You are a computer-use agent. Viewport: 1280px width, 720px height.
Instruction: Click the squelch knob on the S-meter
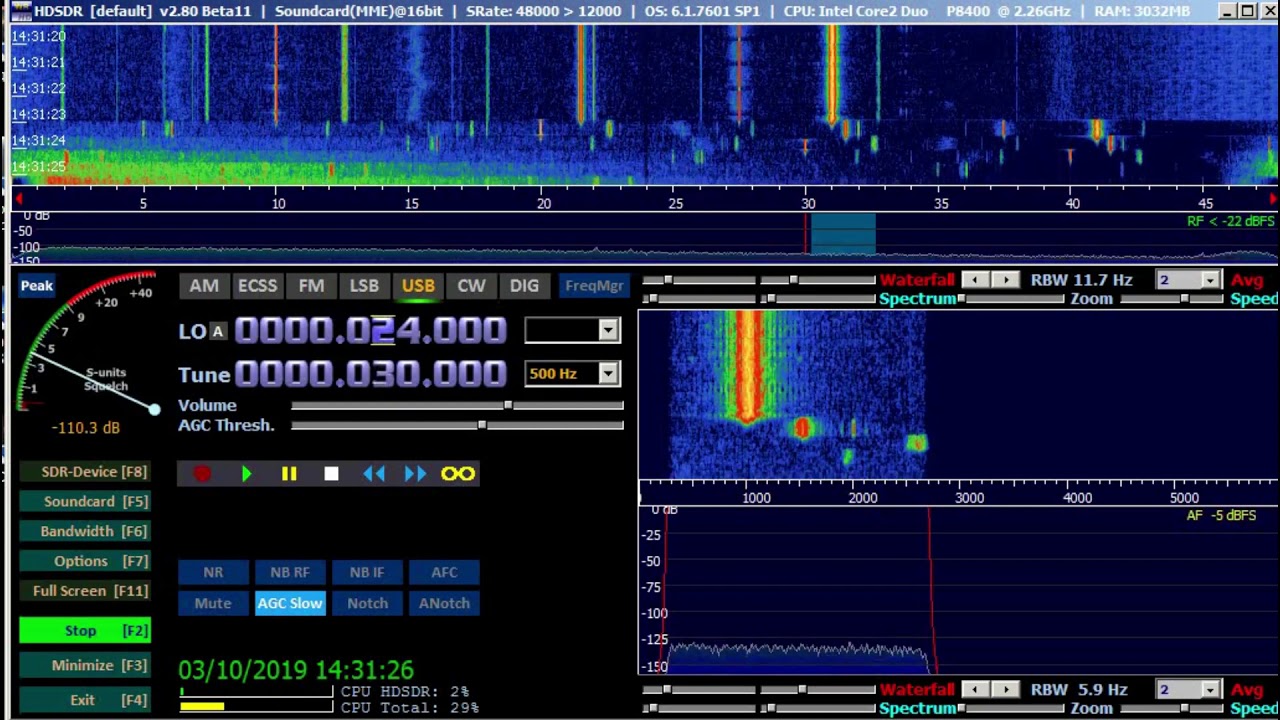(154, 409)
